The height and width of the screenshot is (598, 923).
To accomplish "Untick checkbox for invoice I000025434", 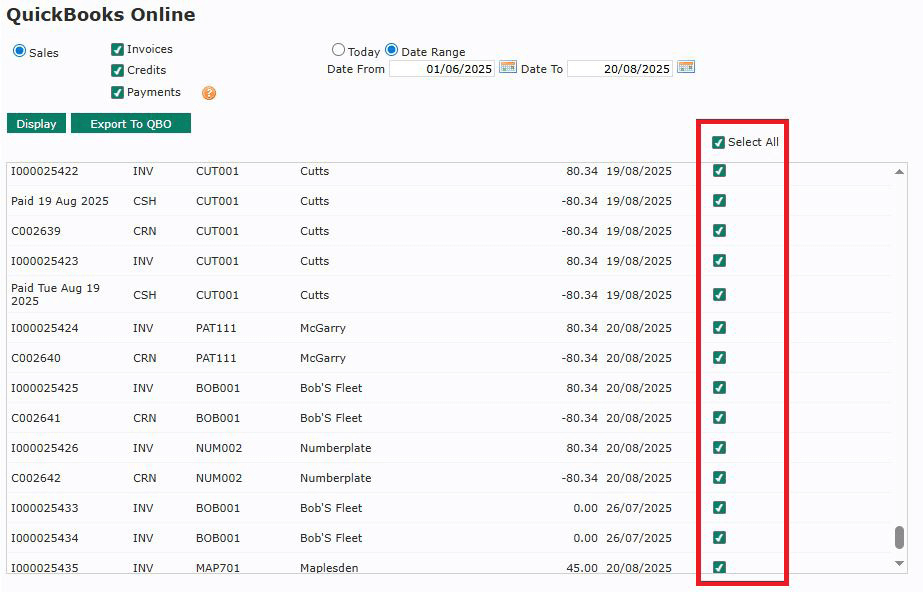I will point(719,538).
